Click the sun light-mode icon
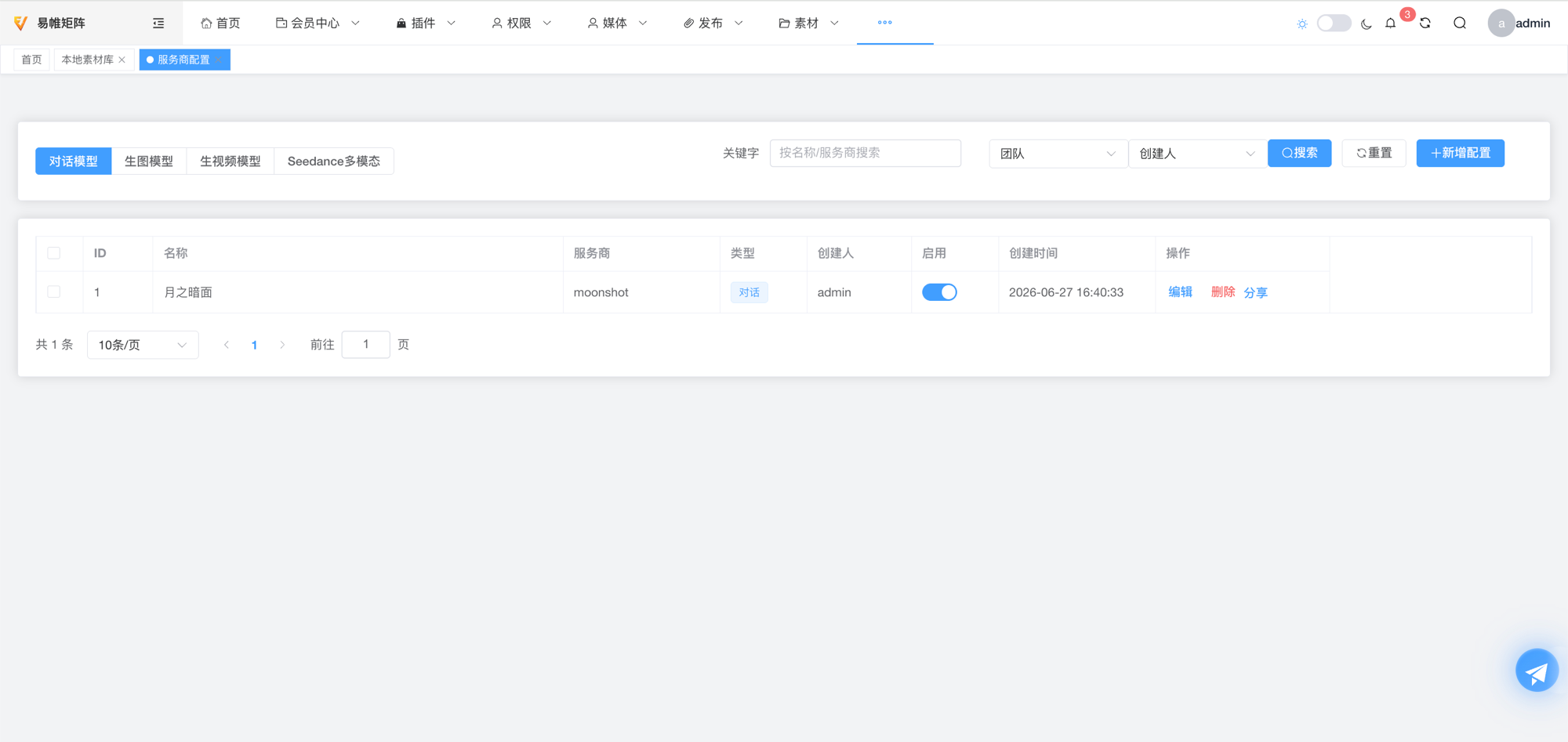Screen dimensions: 1568x742 1302,24
